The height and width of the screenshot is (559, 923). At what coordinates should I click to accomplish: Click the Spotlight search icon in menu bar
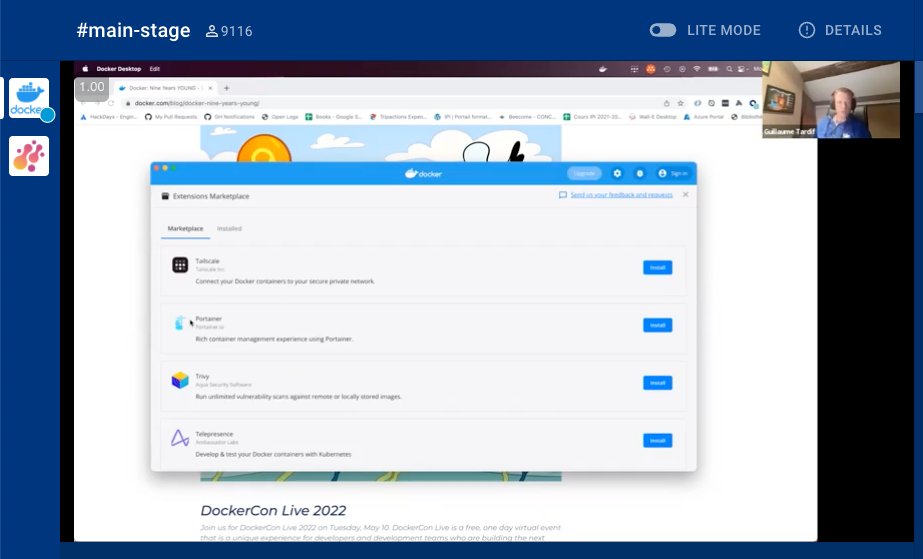tap(729, 69)
